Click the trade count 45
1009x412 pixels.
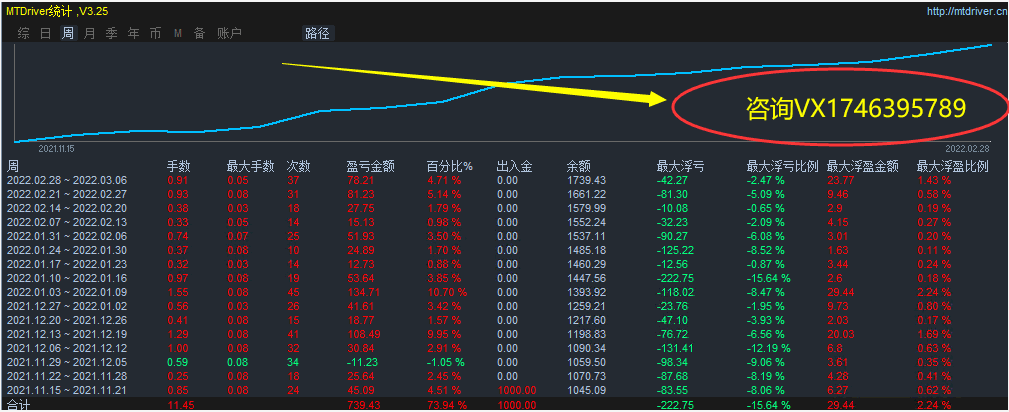coord(293,292)
